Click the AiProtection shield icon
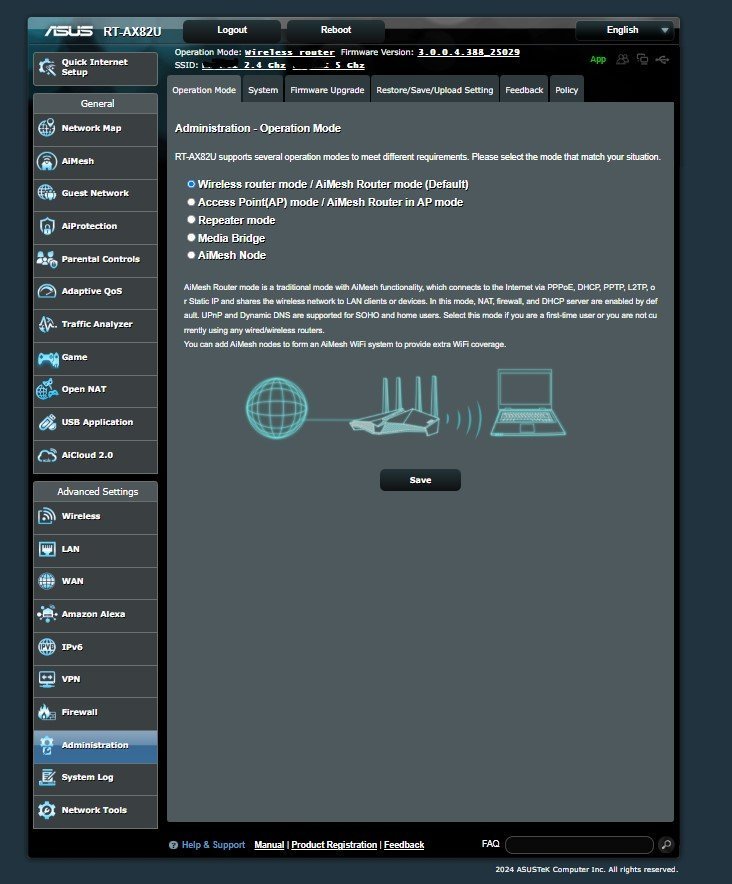Screen dimensions: 732x884 pos(47,226)
